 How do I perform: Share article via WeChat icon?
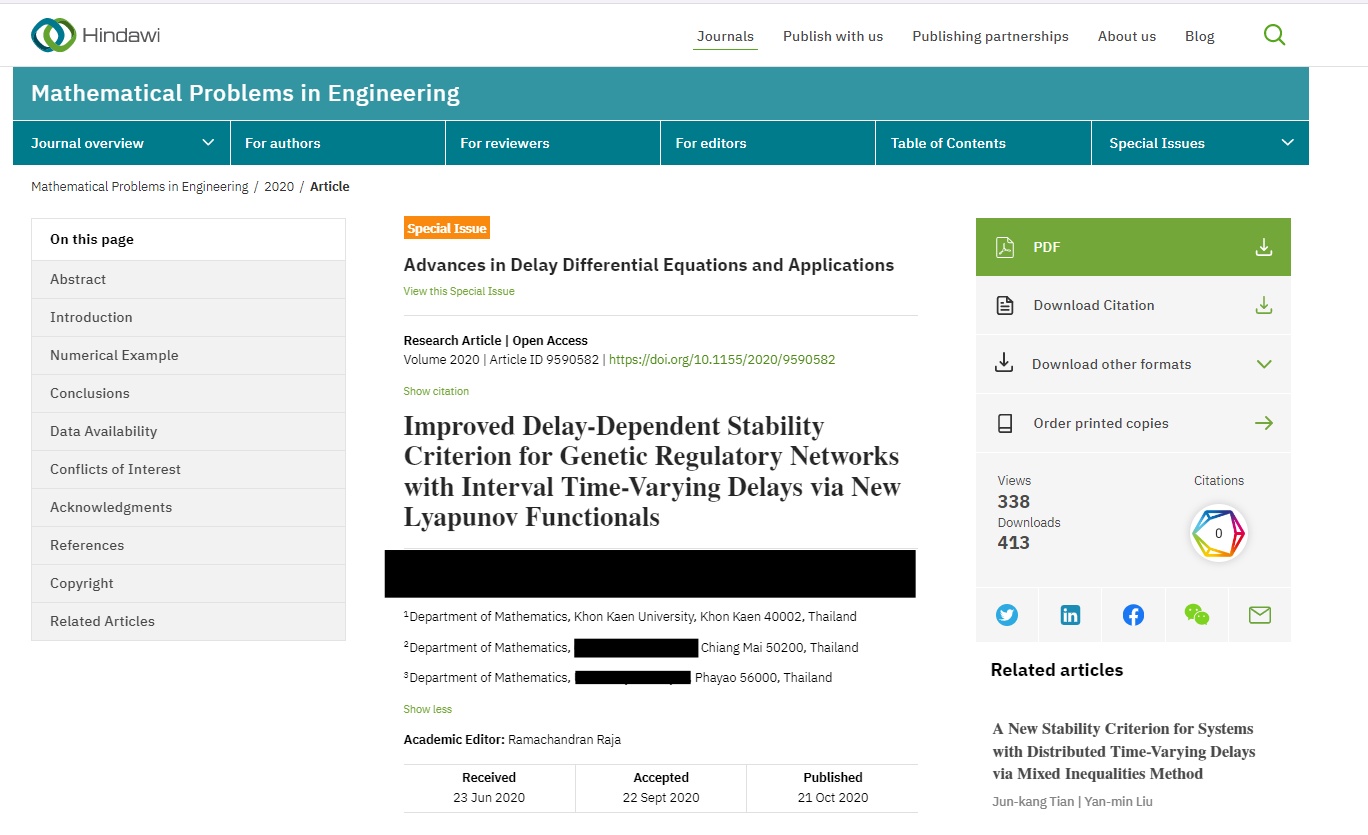tap(1196, 615)
